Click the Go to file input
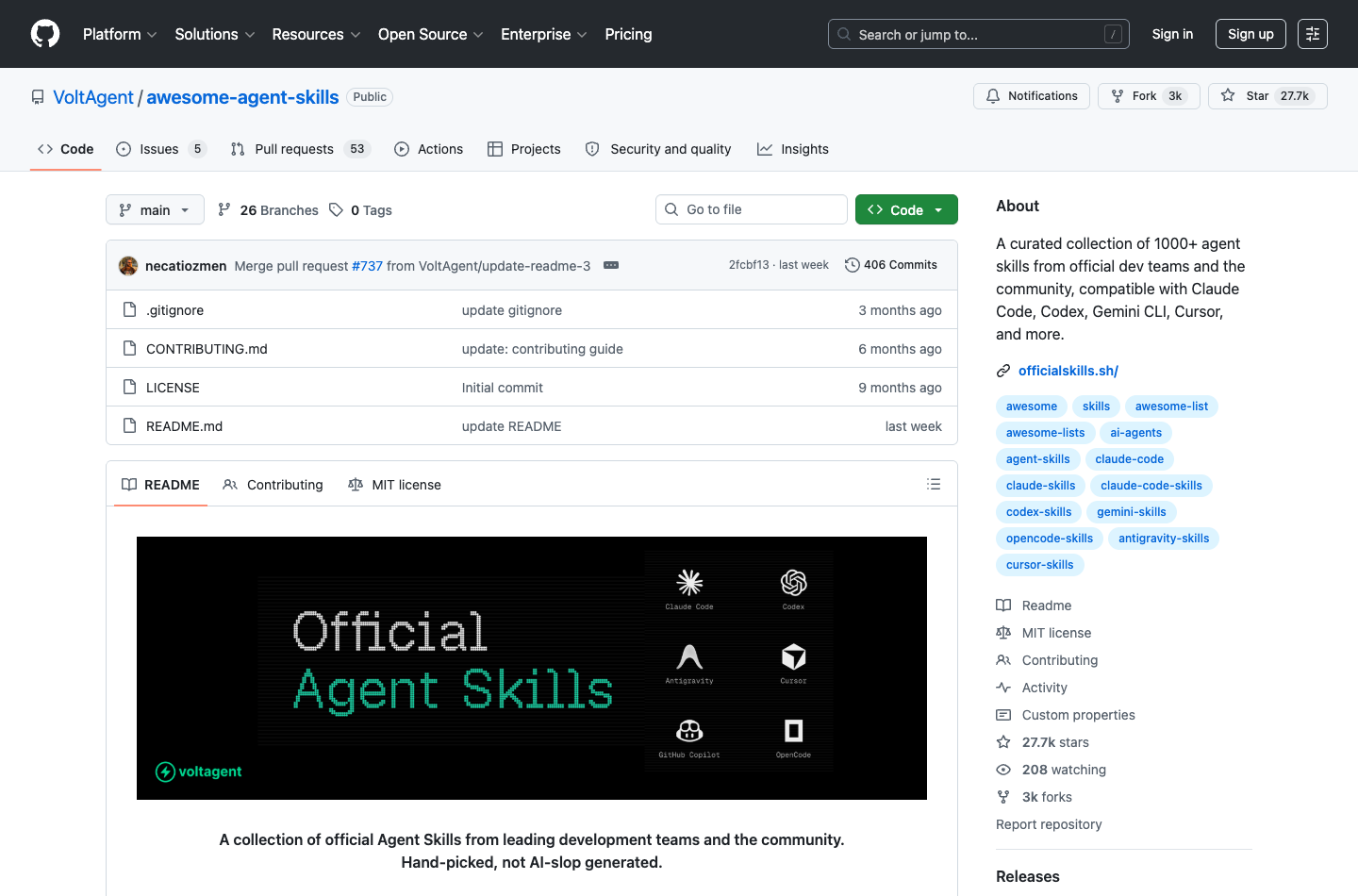Viewport: 1358px width, 896px height. [752, 209]
